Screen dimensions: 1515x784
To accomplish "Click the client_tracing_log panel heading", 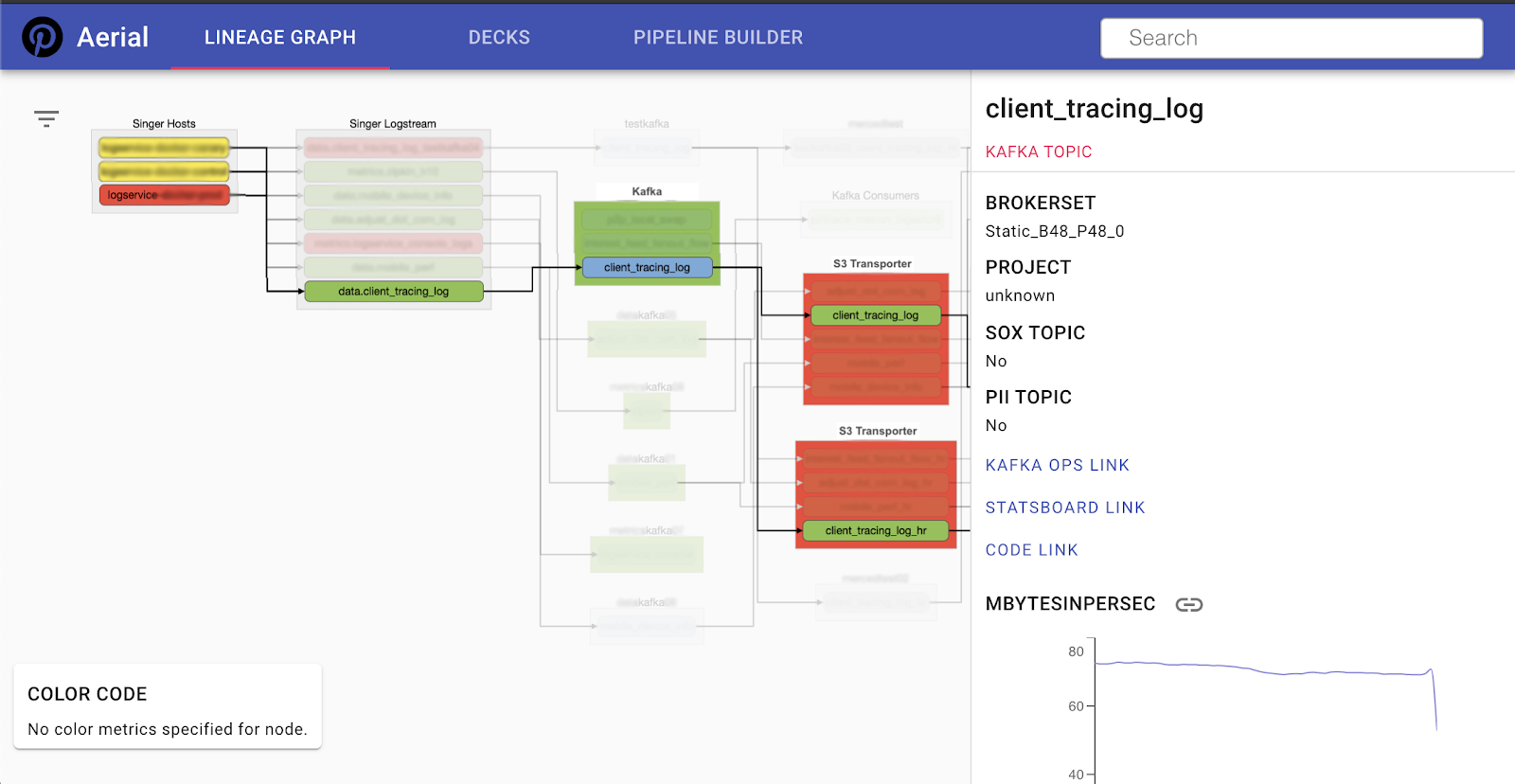I will (x=1095, y=108).
